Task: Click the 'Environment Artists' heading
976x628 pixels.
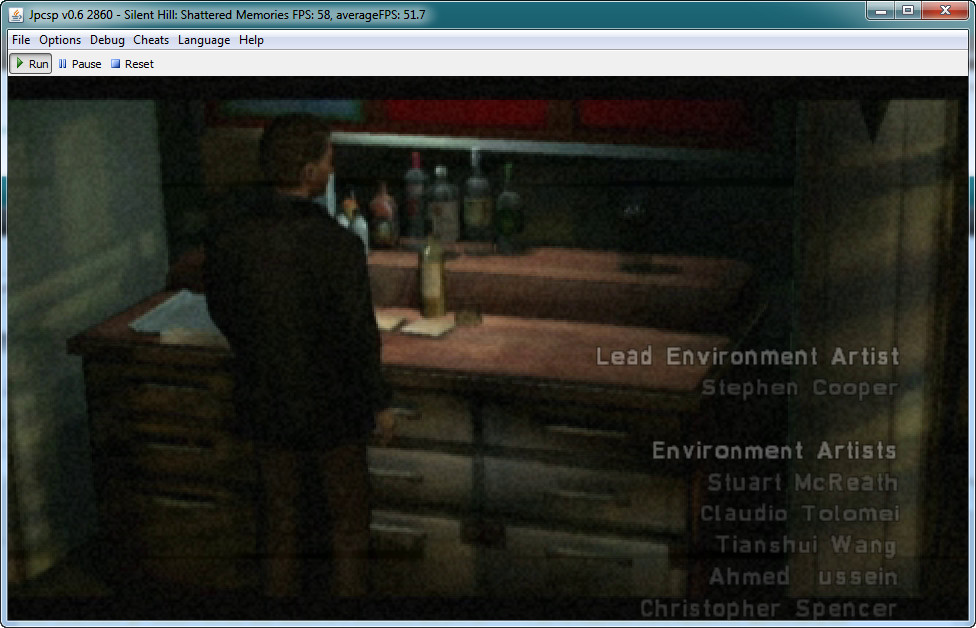Action: coord(774,450)
